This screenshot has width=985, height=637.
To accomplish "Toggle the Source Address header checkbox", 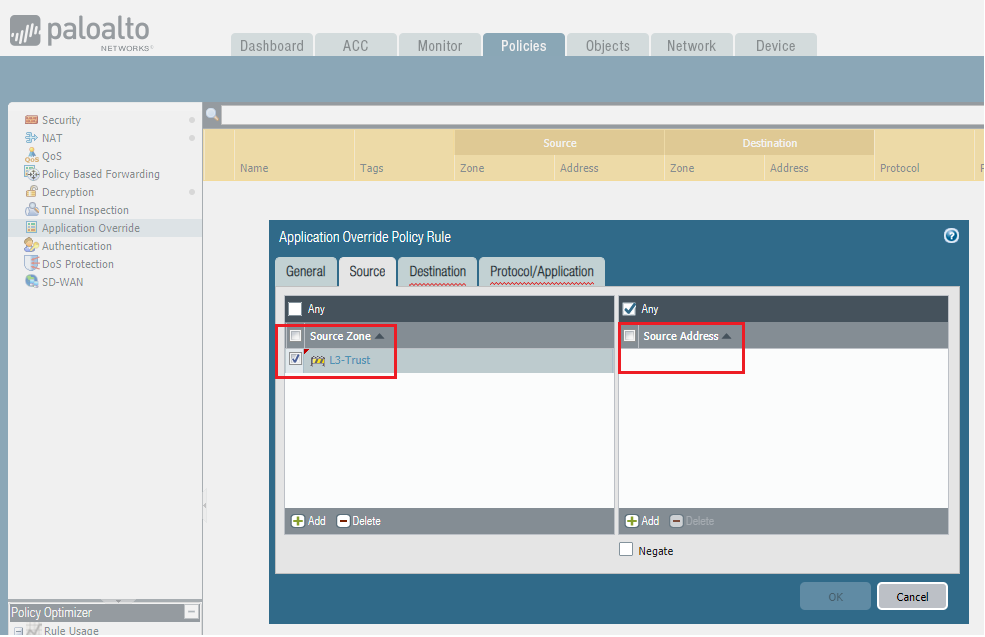I will [x=629, y=335].
